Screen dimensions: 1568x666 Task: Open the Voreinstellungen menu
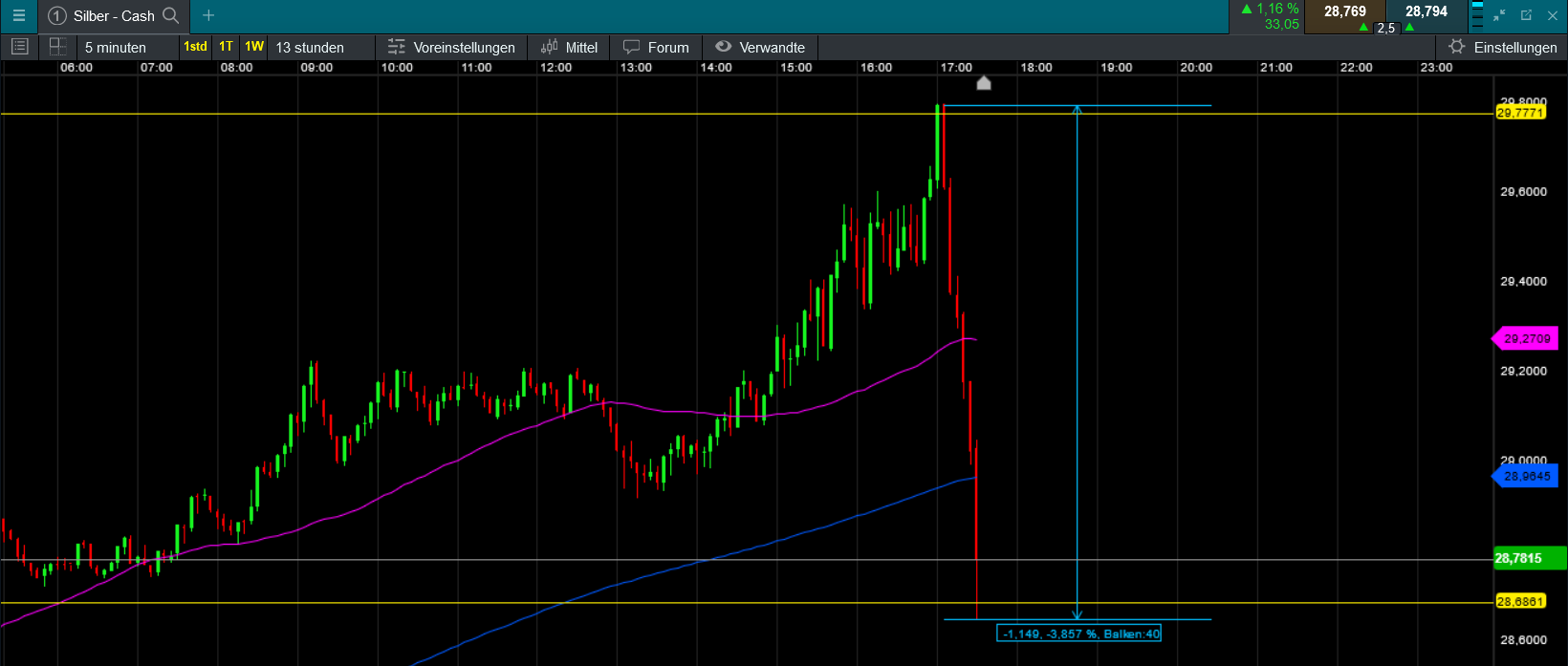tap(451, 47)
